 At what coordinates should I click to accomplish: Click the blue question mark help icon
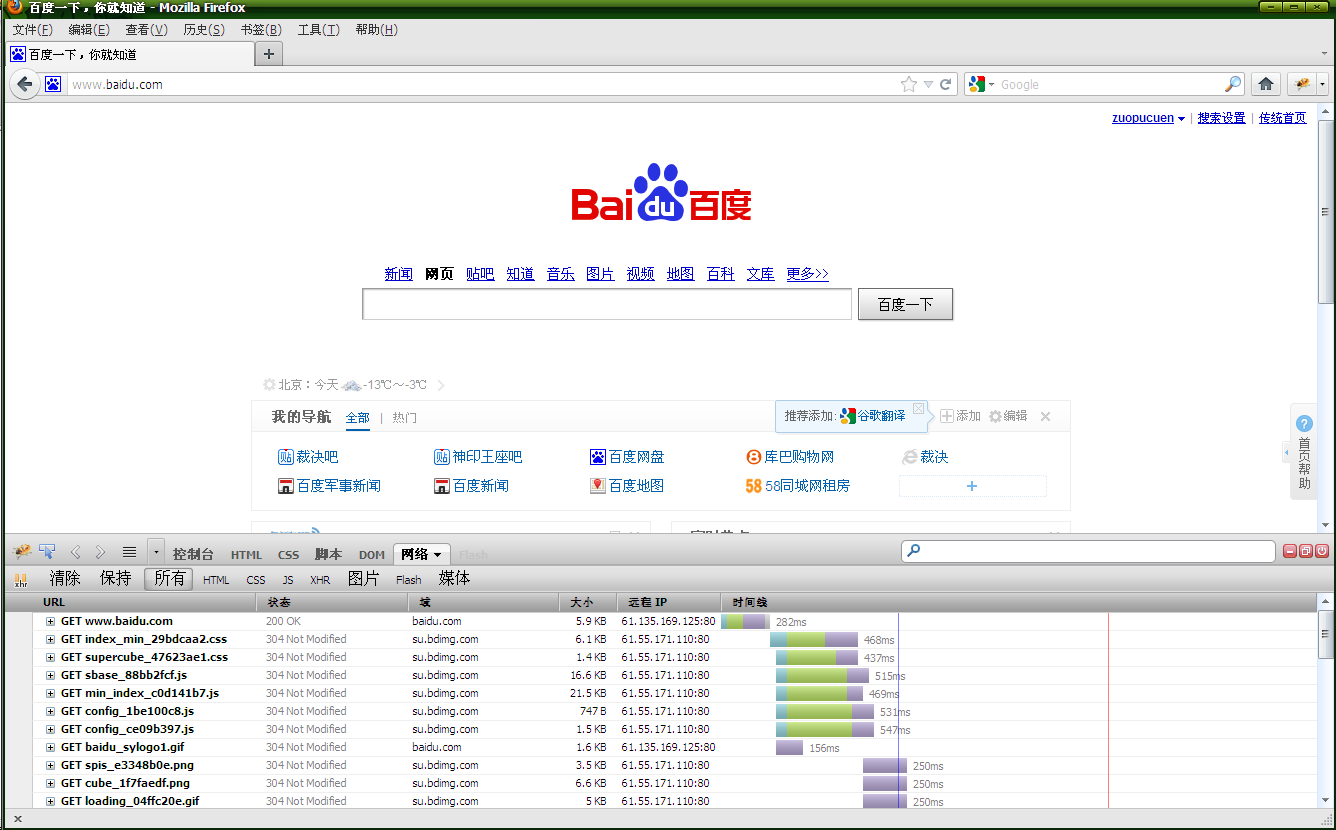[1304, 424]
